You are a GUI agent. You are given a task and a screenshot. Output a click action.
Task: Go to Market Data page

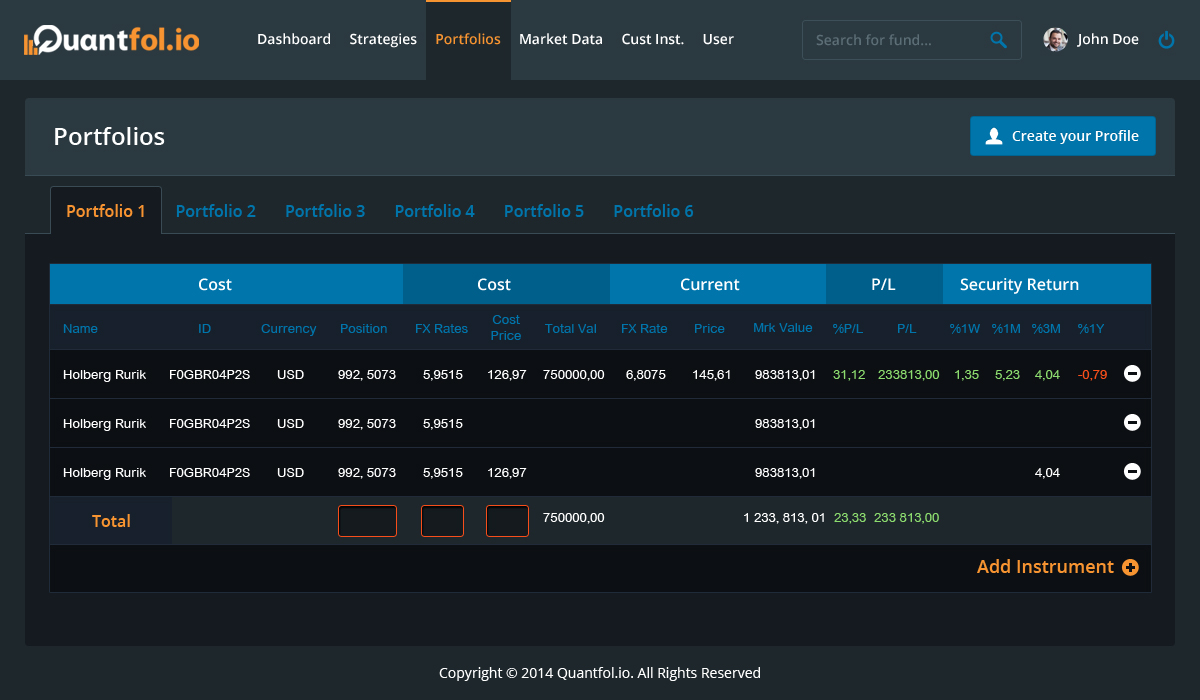coord(560,40)
